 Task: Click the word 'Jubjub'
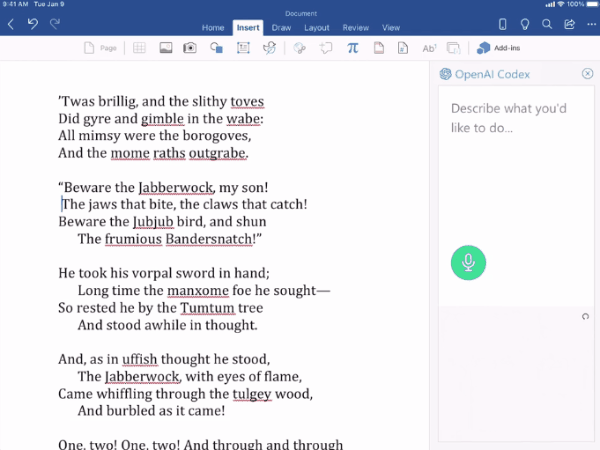153,222
